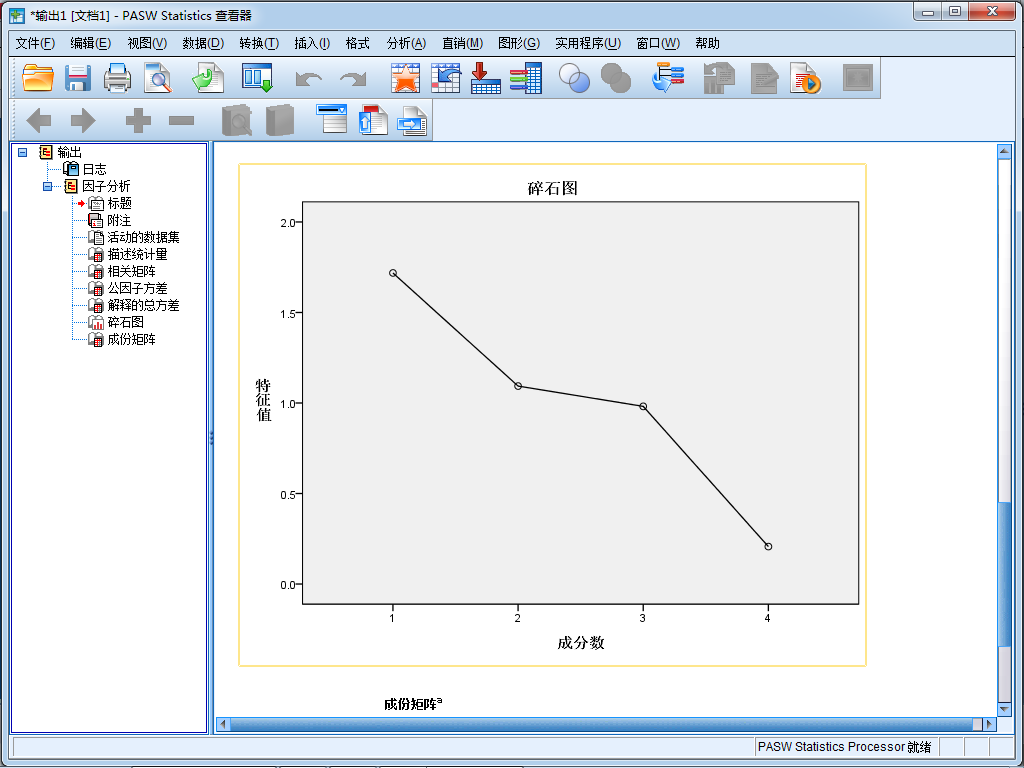
Task: Open the recall recent dialogs icon
Action: tap(257, 78)
